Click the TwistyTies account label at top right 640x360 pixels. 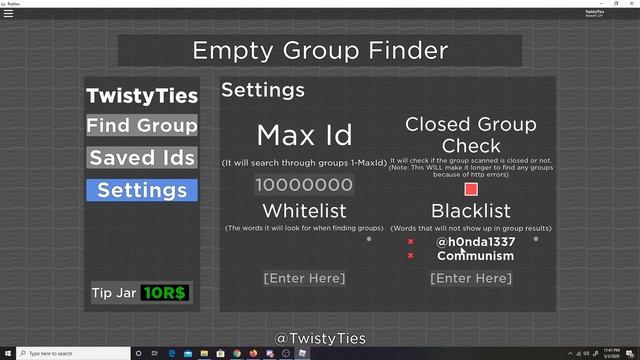[595, 13]
